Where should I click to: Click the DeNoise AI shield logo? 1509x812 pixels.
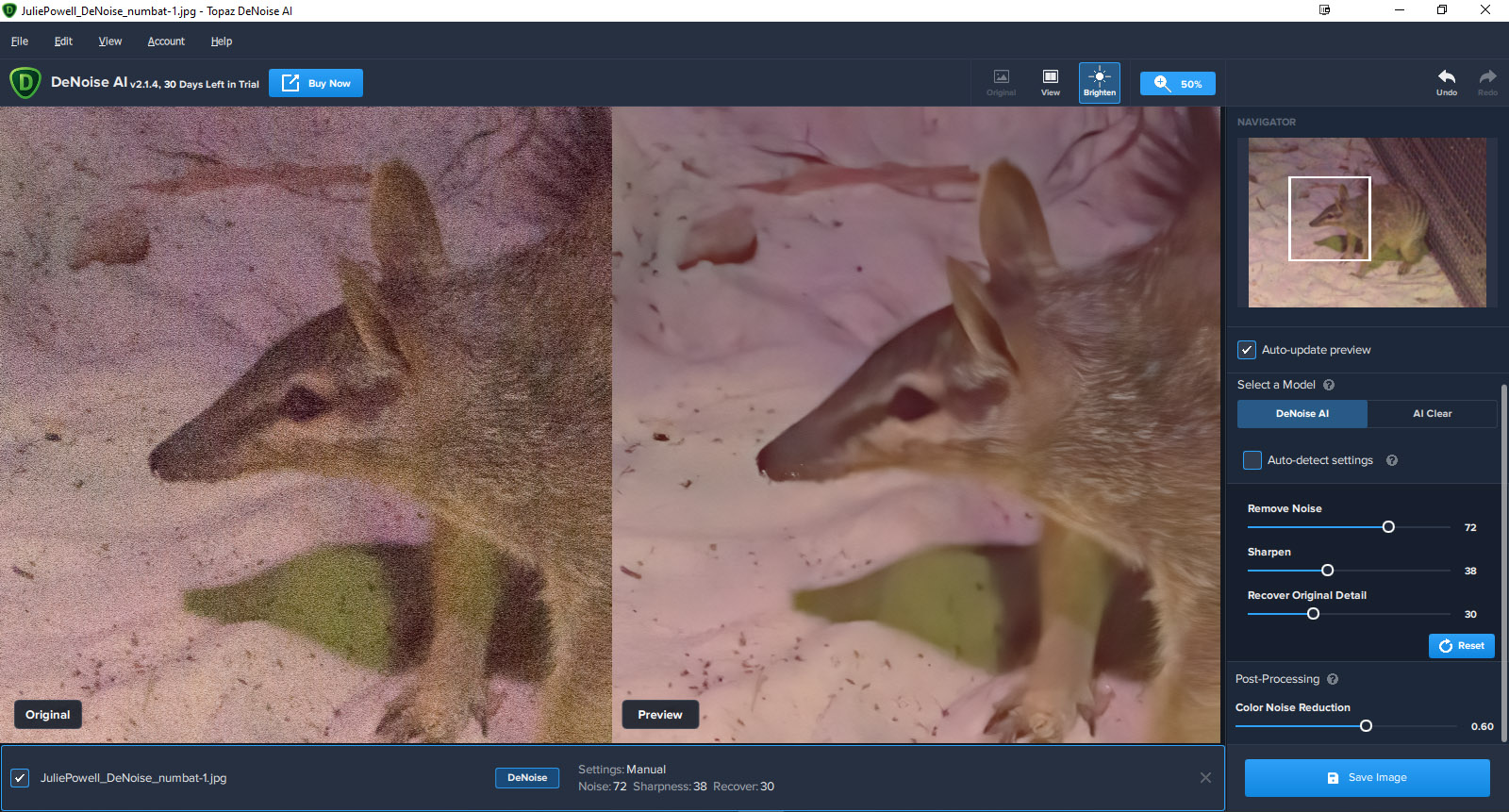25,83
